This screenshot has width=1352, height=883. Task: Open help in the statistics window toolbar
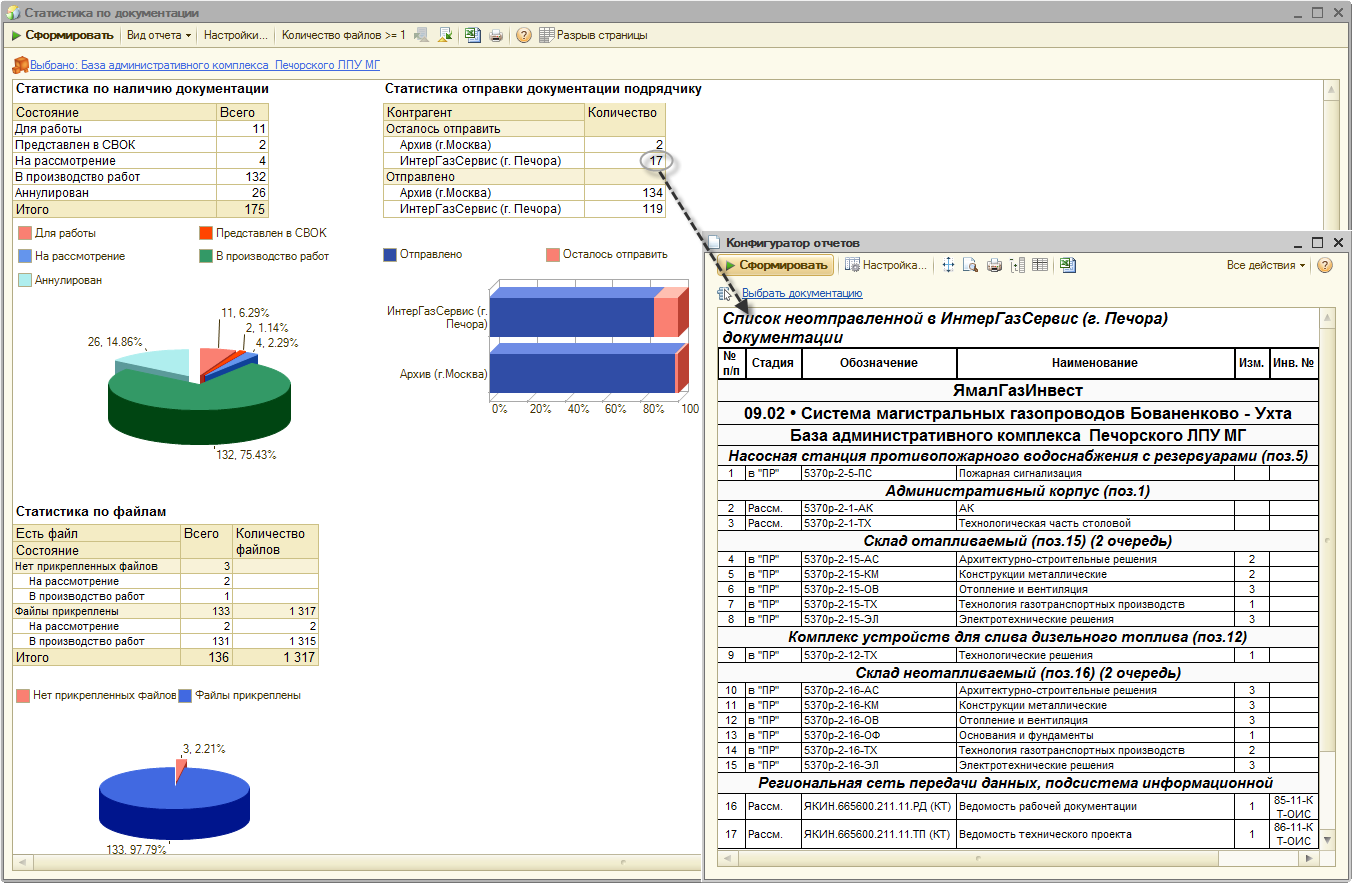tap(523, 35)
